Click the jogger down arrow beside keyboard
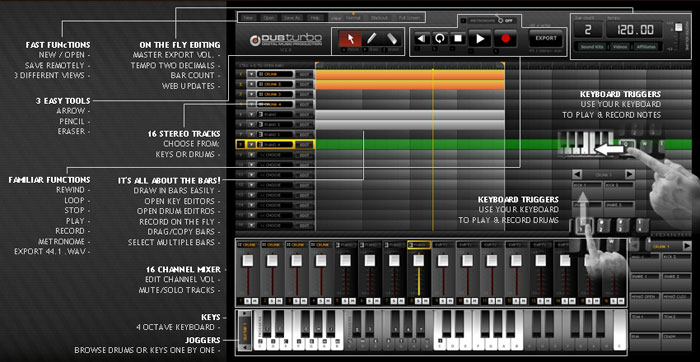This screenshot has width=700, height=362. [x=245, y=346]
